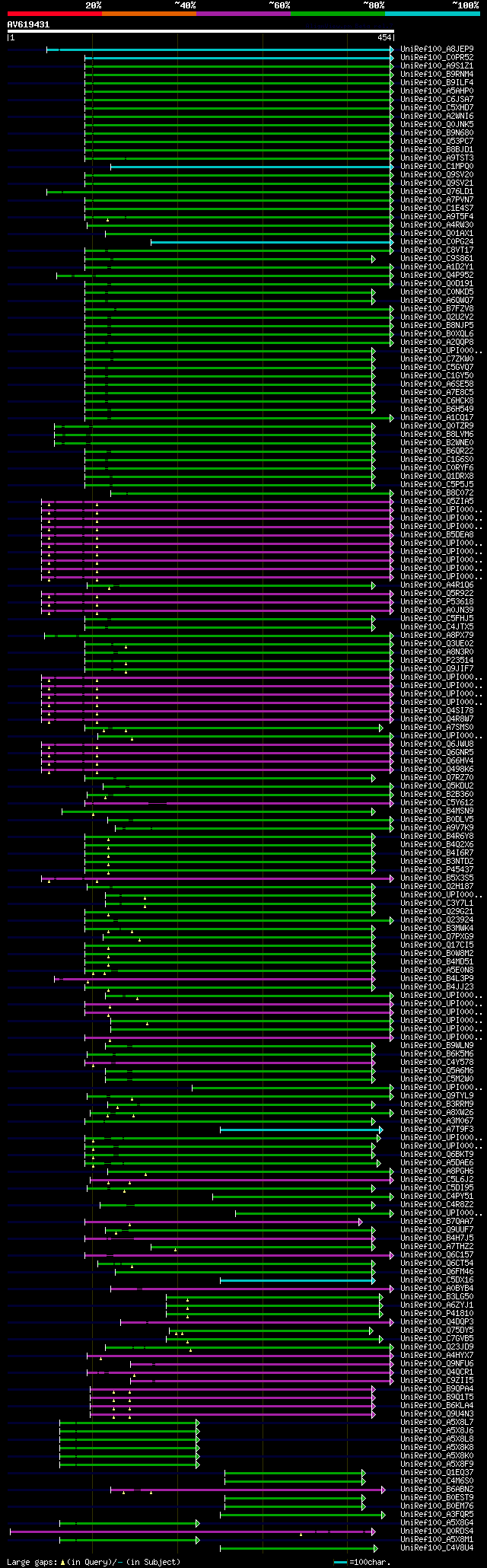Select the UniRef100_P23514 label
The height and width of the screenshot is (1568, 487).
pyautogui.click(x=437, y=661)
